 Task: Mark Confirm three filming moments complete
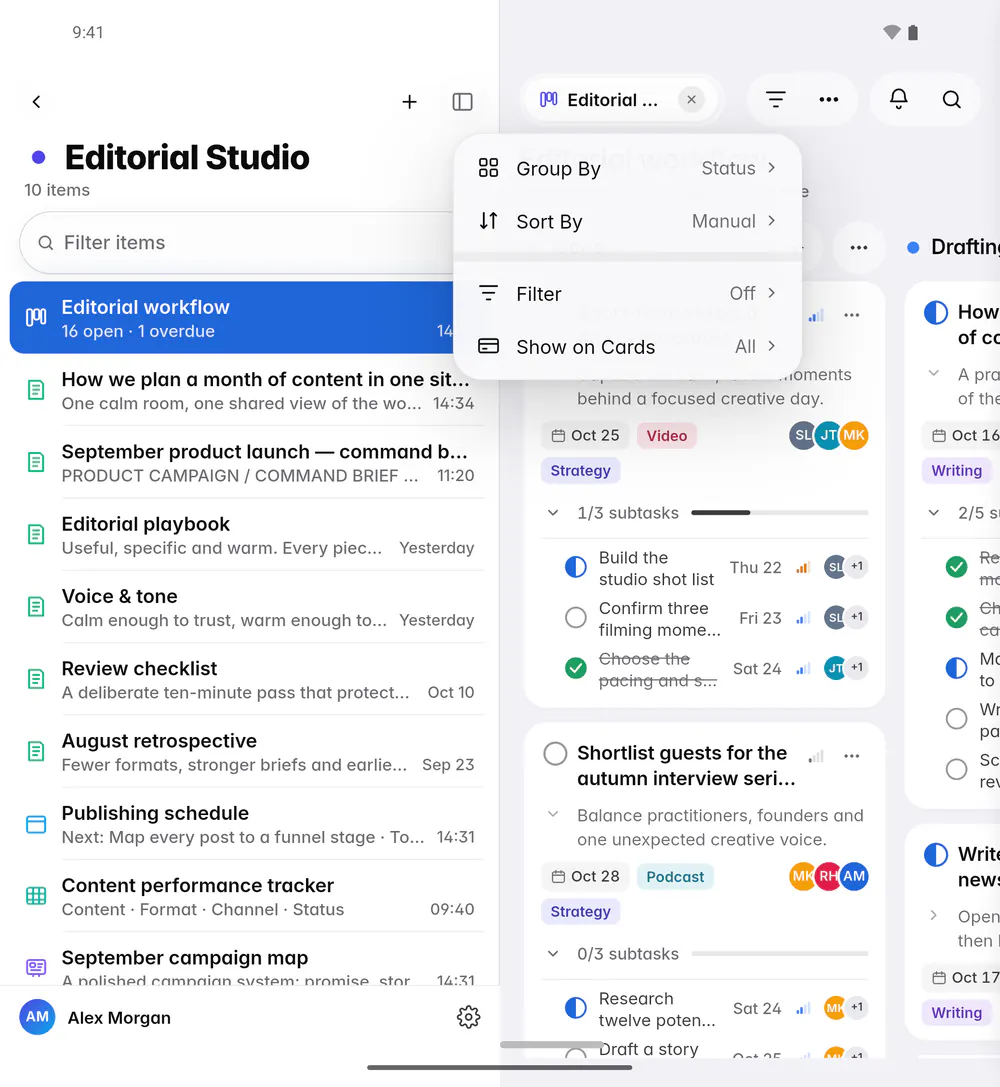(576, 617)
